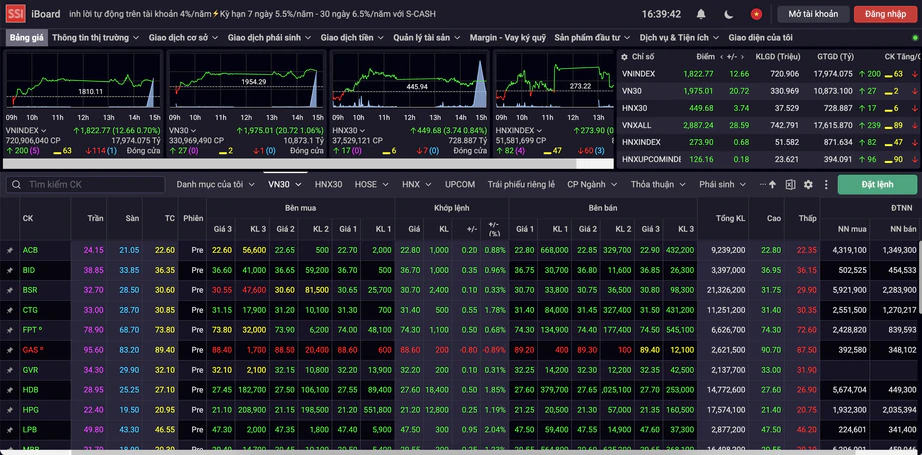Click the up arrow icon in toolbar
The height and width of the screenshot is (455, 922).
pos(772,185)
